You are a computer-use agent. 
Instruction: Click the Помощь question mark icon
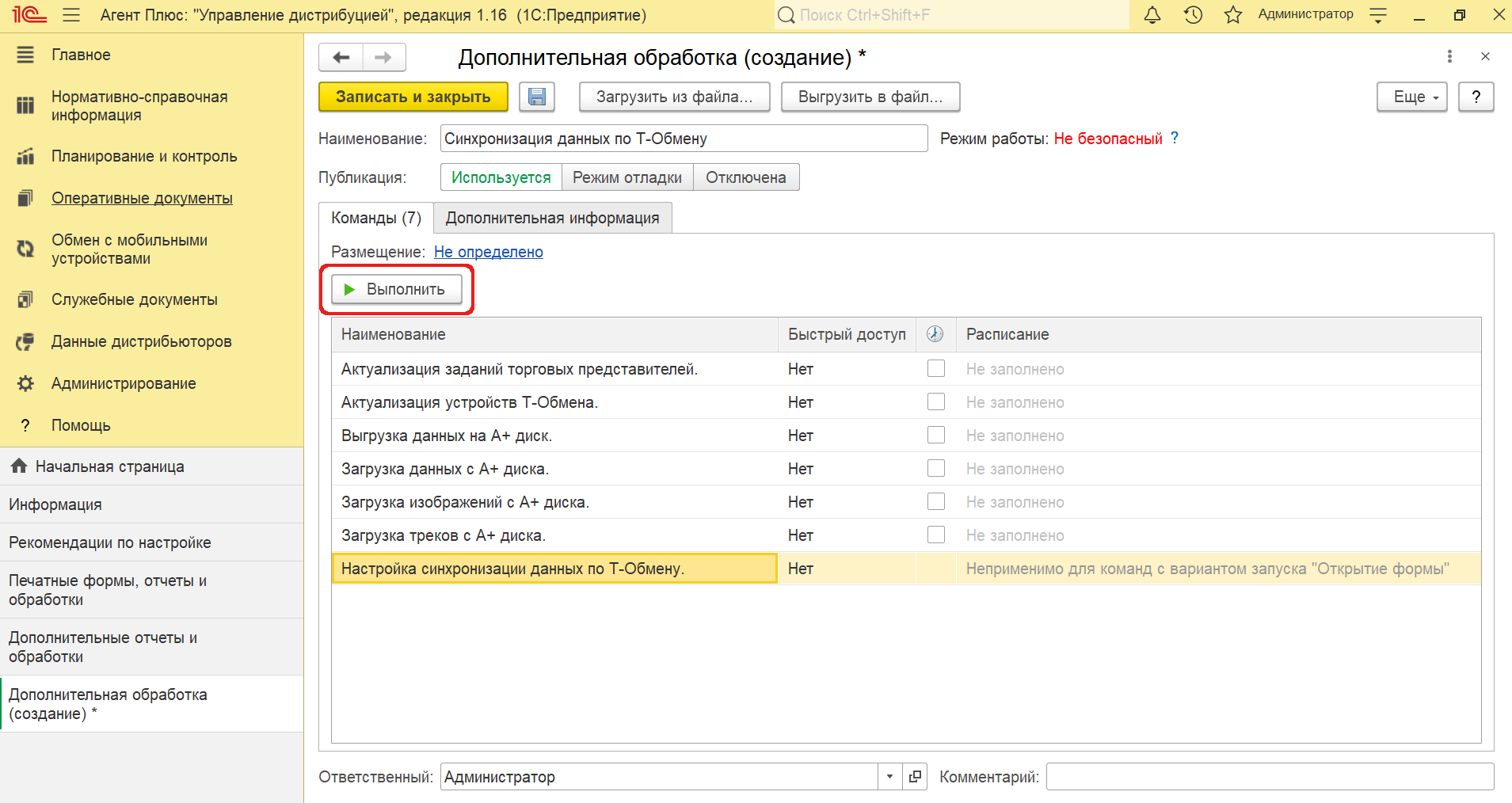pyautogui.click(x=25, y=425)
